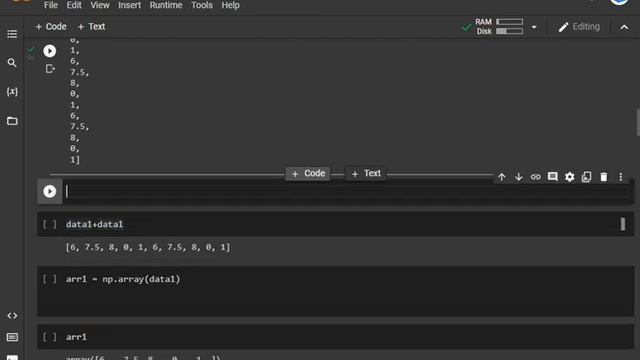Viewport: 640px width, 360px height.
Task: Open the variables {x} panel icon
Action: click(x=12, y=91)
